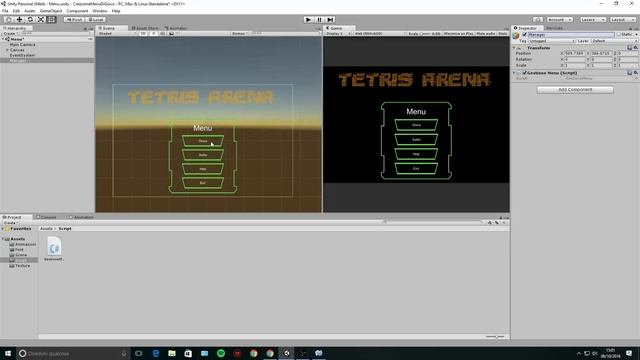
Task: Toggle 2D mode in Scene view
Action: coord(143,33)
